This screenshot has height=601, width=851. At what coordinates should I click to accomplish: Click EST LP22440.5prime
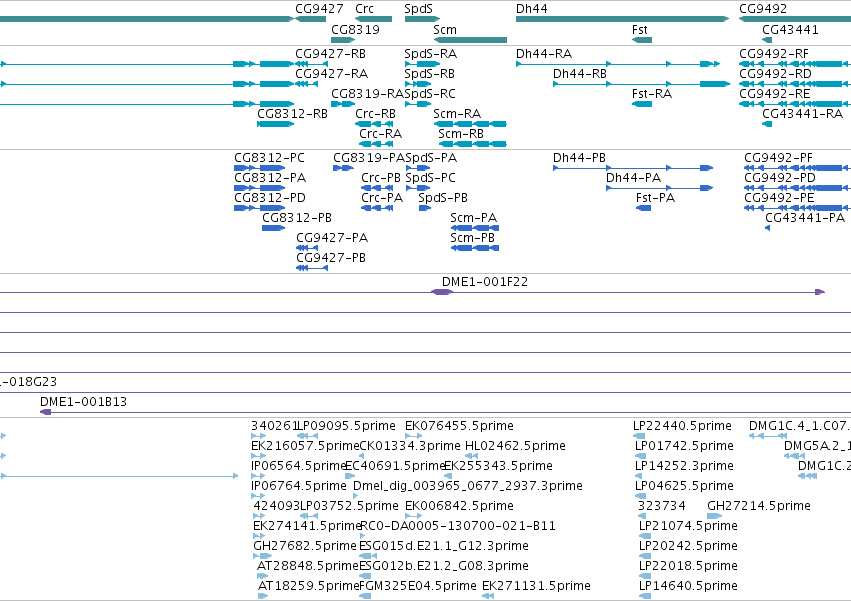coord(639,435)
